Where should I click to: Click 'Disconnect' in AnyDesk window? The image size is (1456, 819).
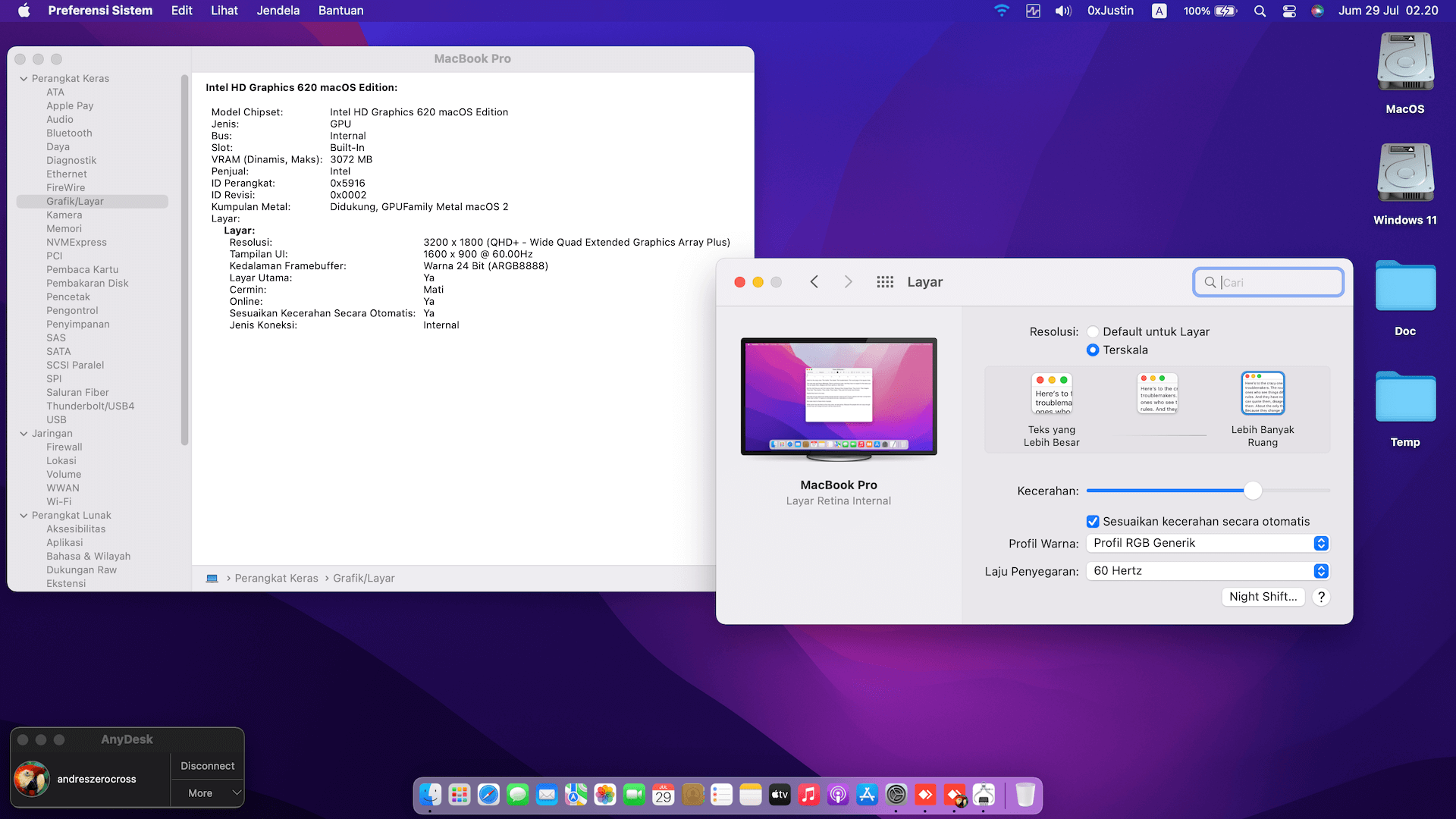pyautogui.click(x=207, y=766)
